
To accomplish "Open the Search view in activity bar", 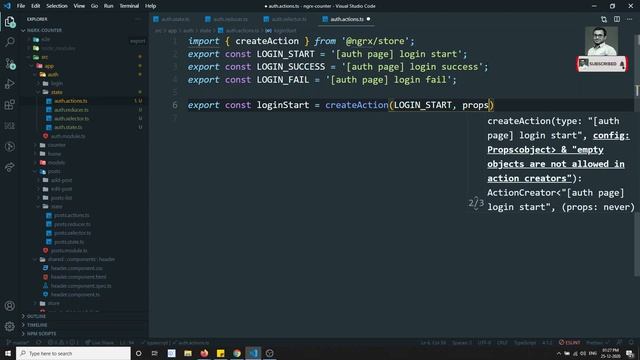I will click(x=10, y=42).
